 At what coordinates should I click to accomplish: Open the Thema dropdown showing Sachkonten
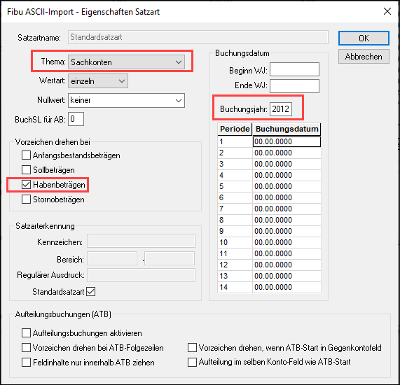pyautogui.click(x=126, y=62)
